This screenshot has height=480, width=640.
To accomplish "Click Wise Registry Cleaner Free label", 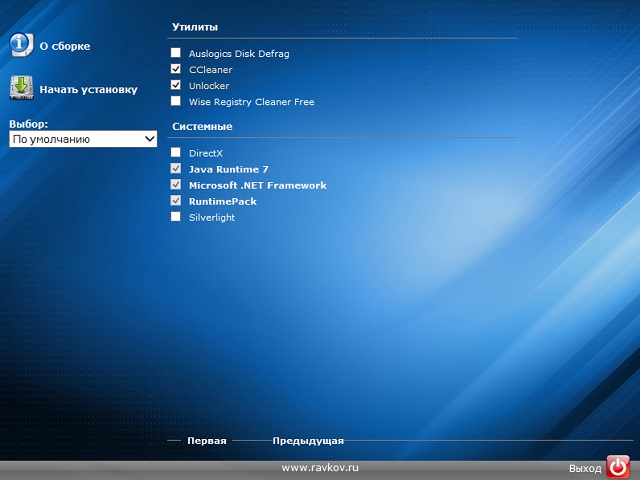I will click(251, 102).
